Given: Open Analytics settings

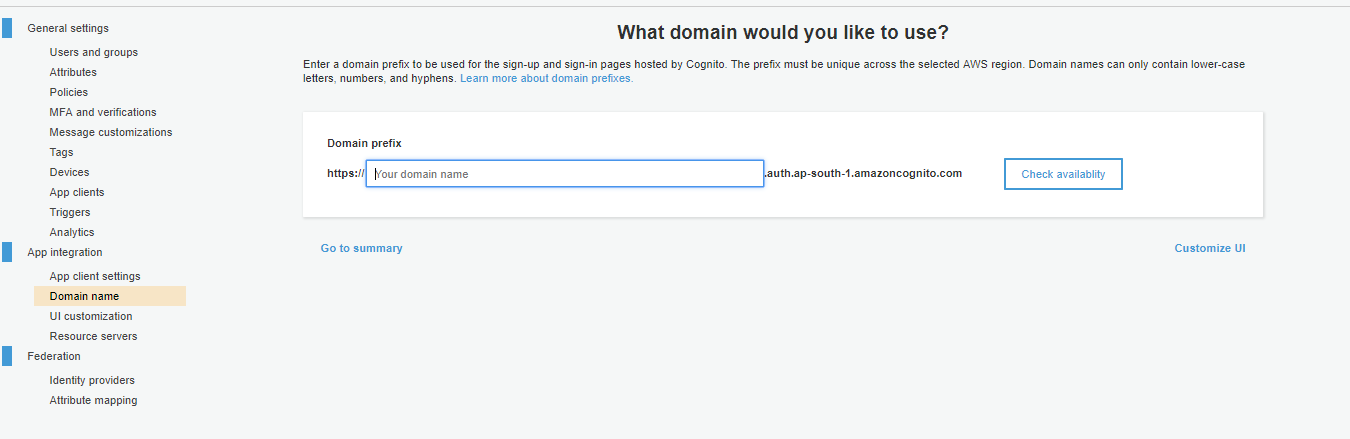Looking at the screenshot, I should [72, 232].
